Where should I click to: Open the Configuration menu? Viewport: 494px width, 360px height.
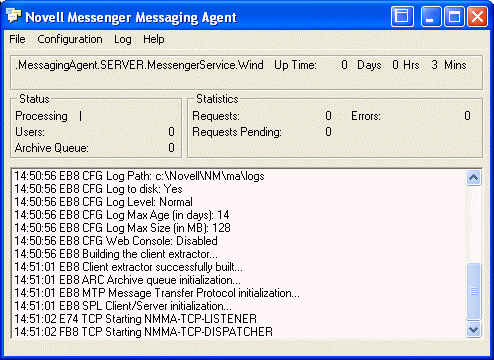coord(70,39)
